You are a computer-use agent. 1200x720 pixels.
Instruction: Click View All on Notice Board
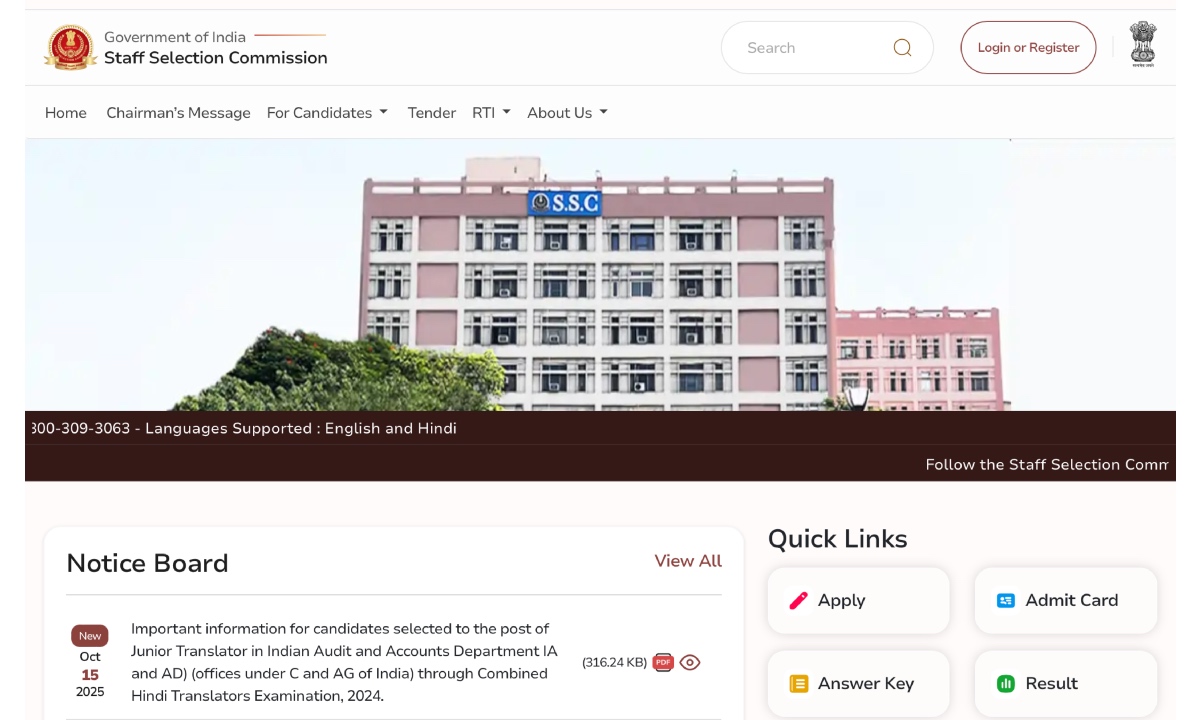(x=688, y=561)
